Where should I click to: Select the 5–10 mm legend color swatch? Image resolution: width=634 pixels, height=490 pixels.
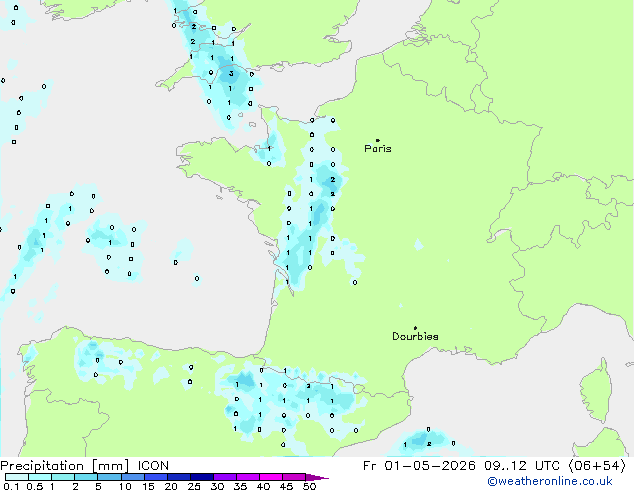pos(109,477)
